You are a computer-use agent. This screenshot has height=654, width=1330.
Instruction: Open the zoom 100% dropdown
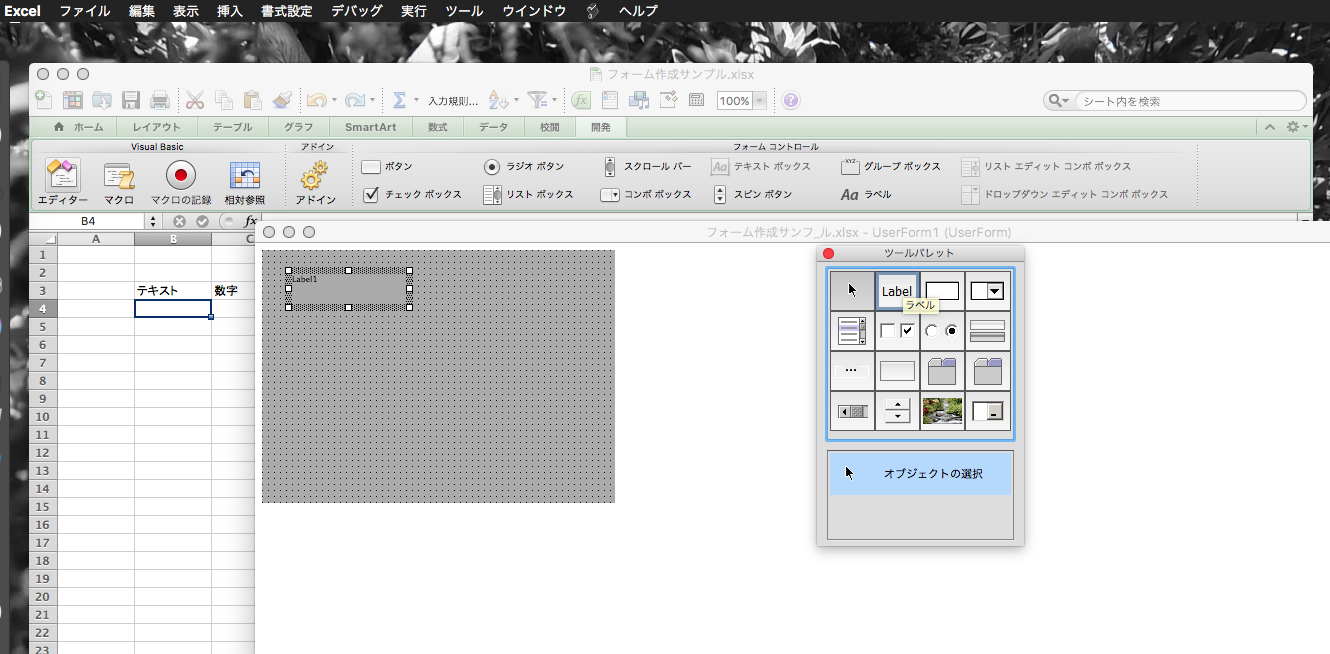point(760,101)
